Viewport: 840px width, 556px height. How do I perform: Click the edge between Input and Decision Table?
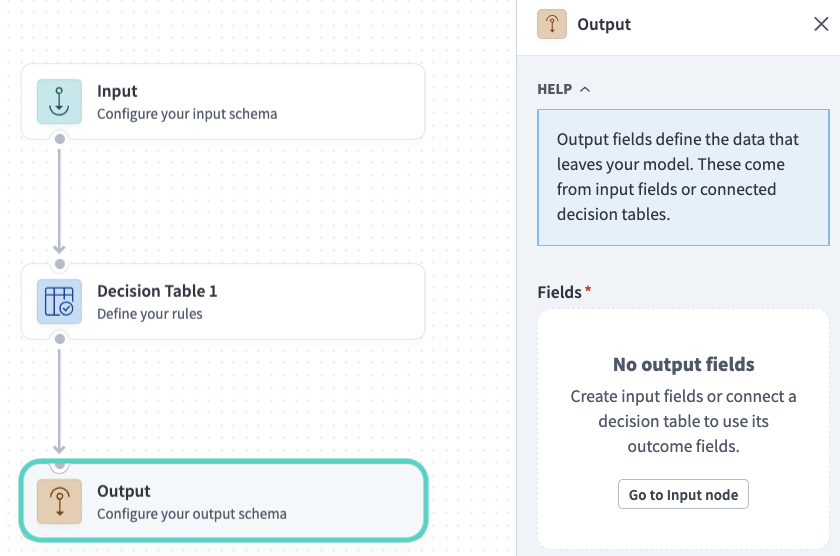coord(60,200)
